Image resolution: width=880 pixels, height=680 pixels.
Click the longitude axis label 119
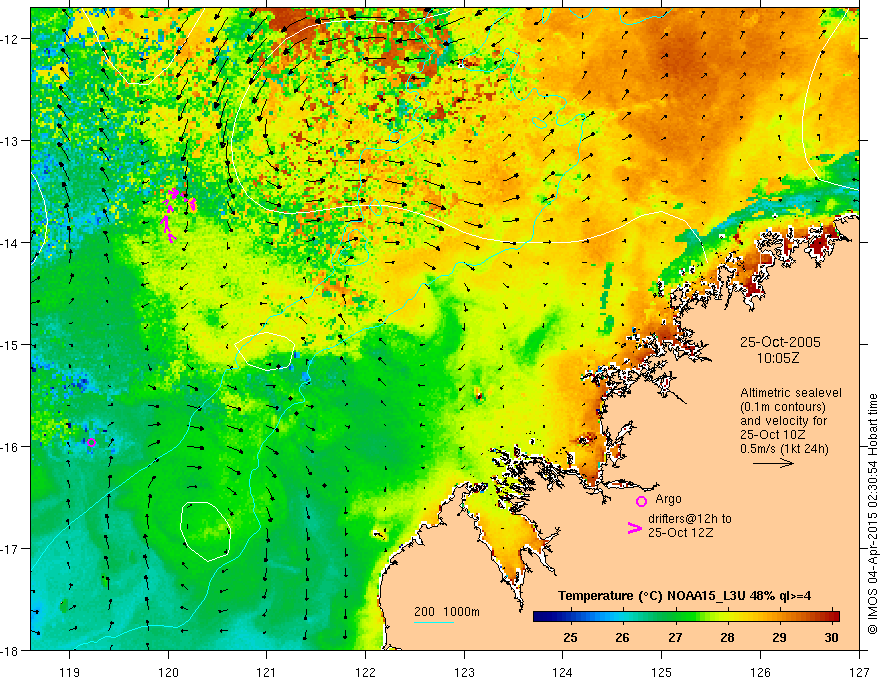[x=70, y=672]
